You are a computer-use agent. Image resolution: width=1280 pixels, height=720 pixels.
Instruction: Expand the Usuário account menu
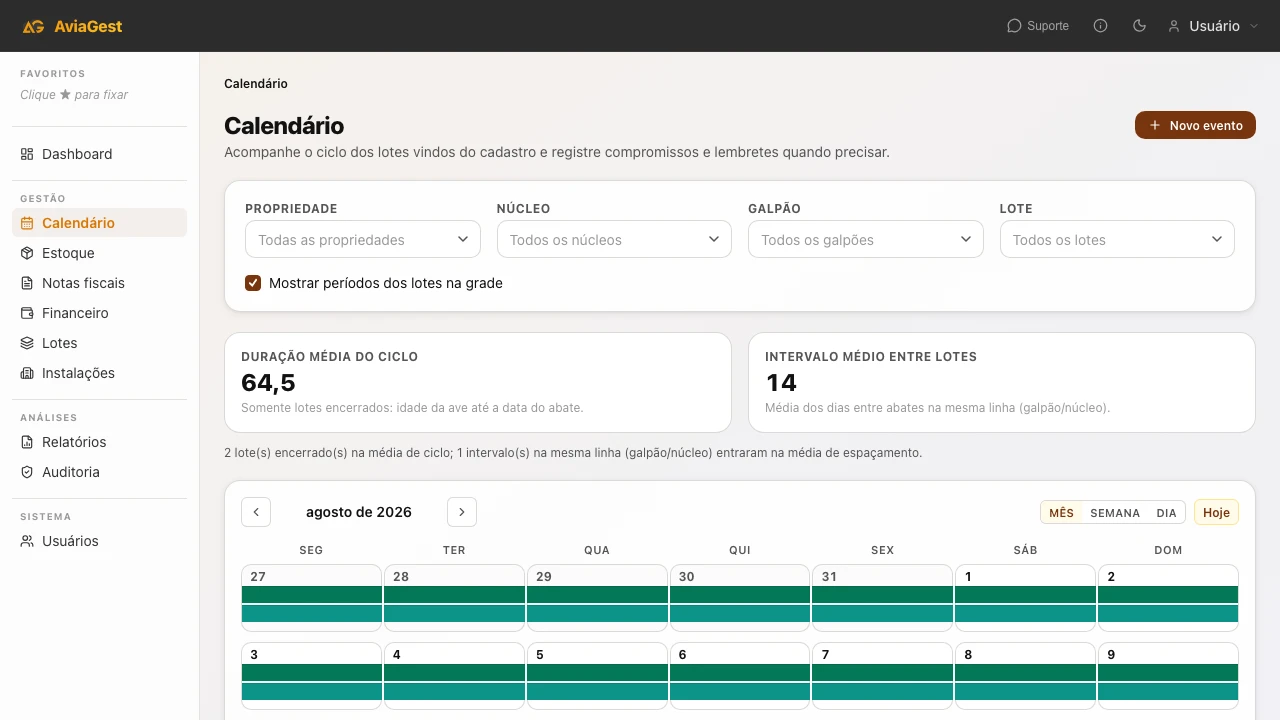click(1212, 26)
